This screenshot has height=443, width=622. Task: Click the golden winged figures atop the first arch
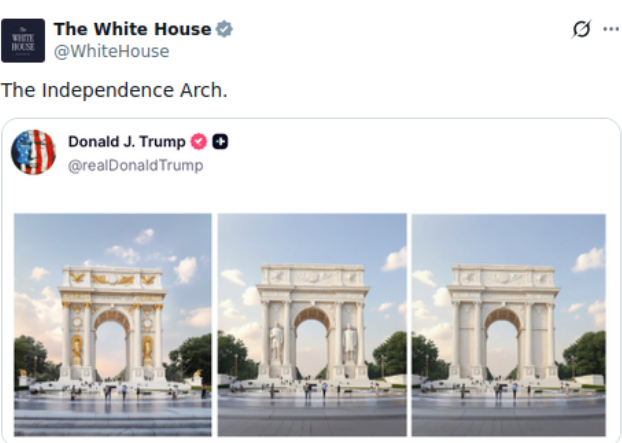(113, 277)
